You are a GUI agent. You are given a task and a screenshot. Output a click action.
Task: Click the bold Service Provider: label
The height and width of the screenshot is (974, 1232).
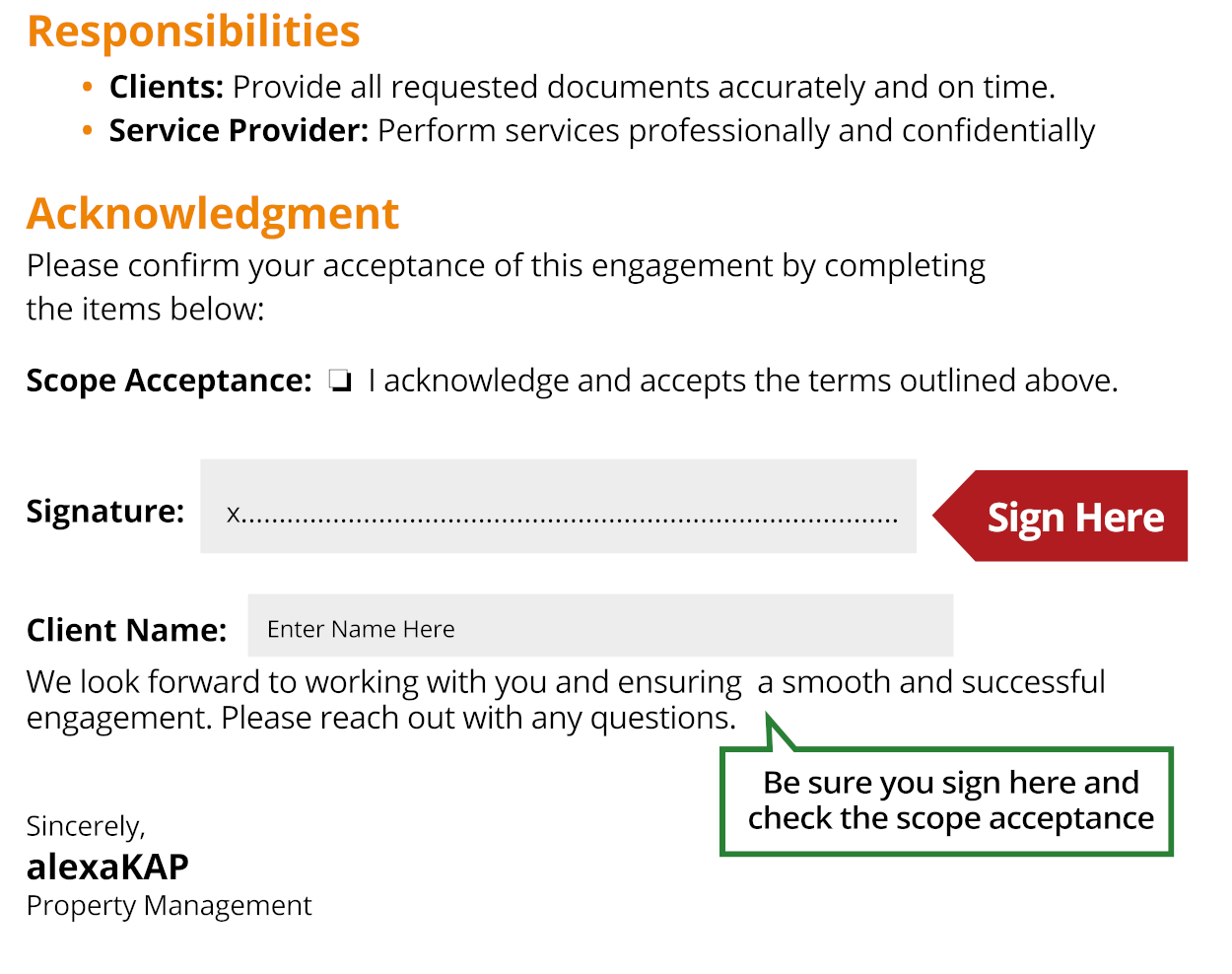point(239,131)
